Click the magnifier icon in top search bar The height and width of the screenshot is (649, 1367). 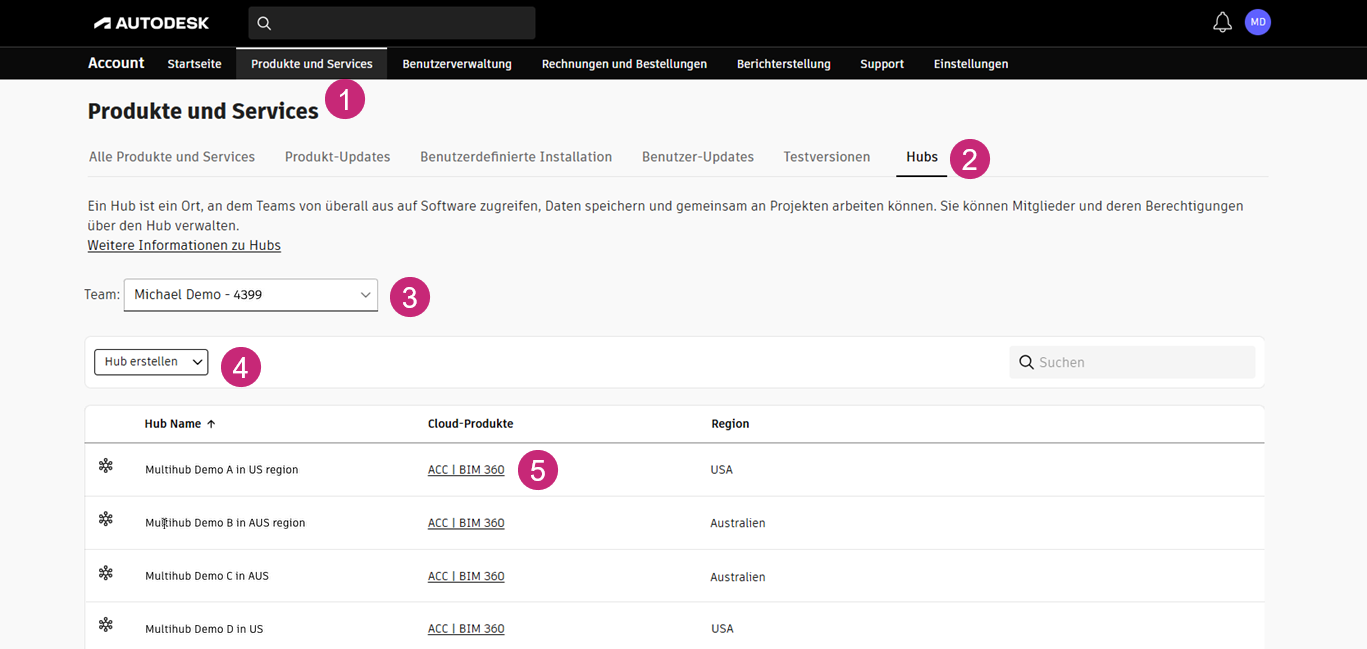point(264,23)
